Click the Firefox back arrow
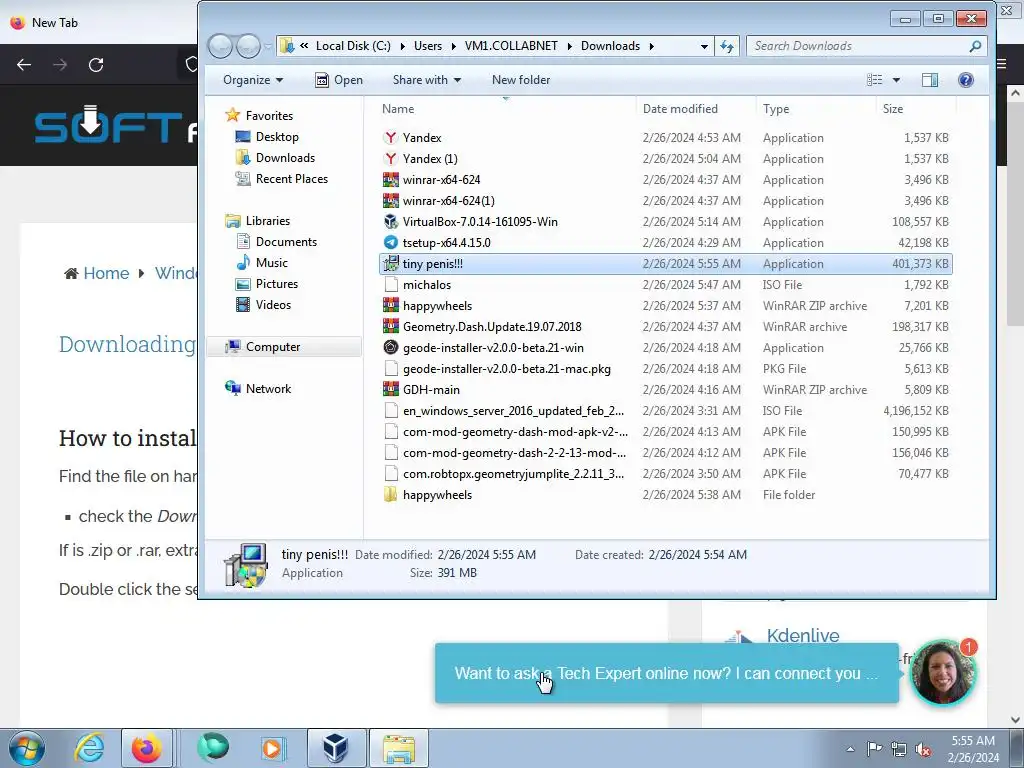The width and height of the screenshot is (1024, 768). click(24, 65)
